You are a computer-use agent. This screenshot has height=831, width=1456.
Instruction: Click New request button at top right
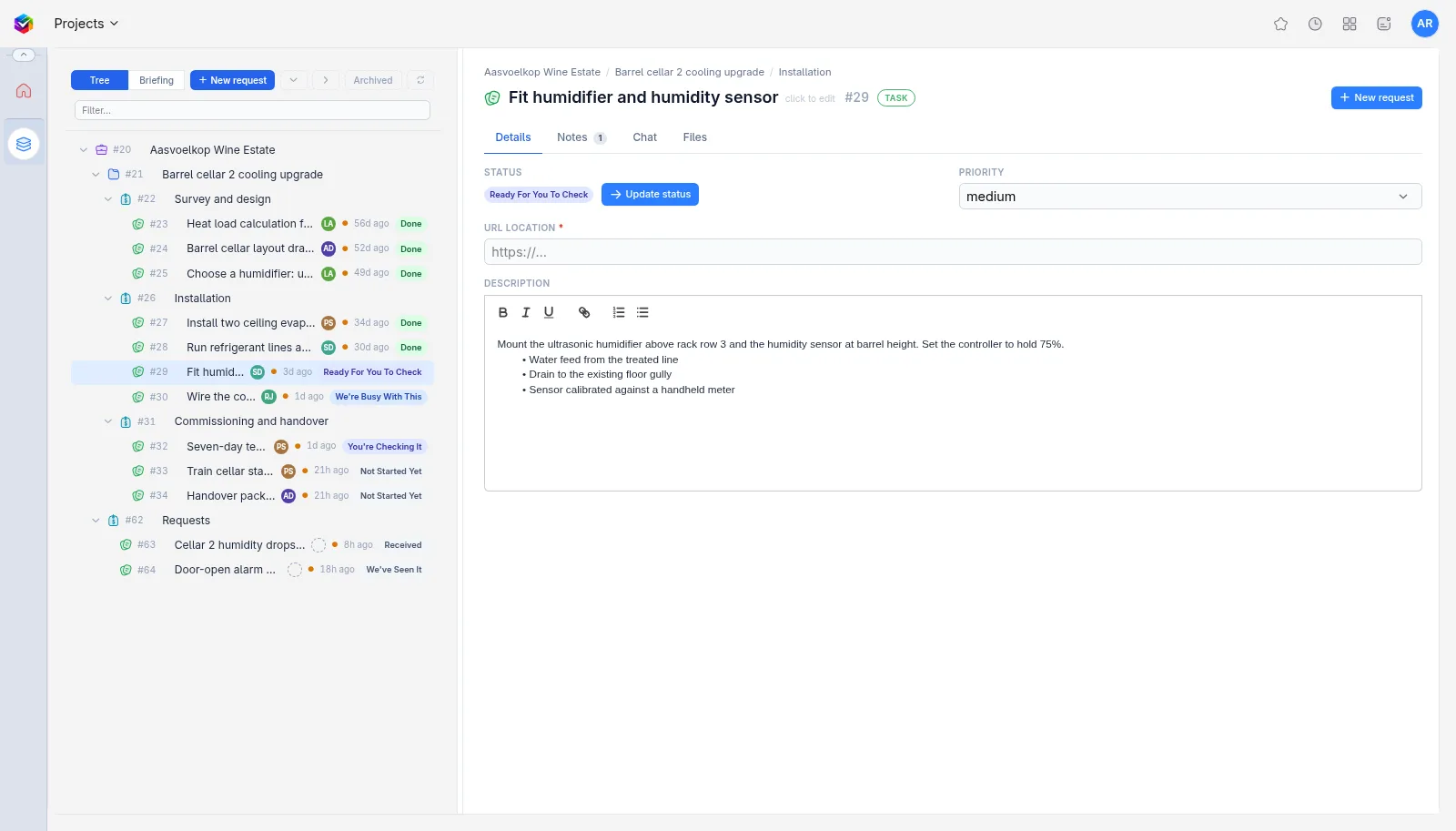tap(1376, 97)
